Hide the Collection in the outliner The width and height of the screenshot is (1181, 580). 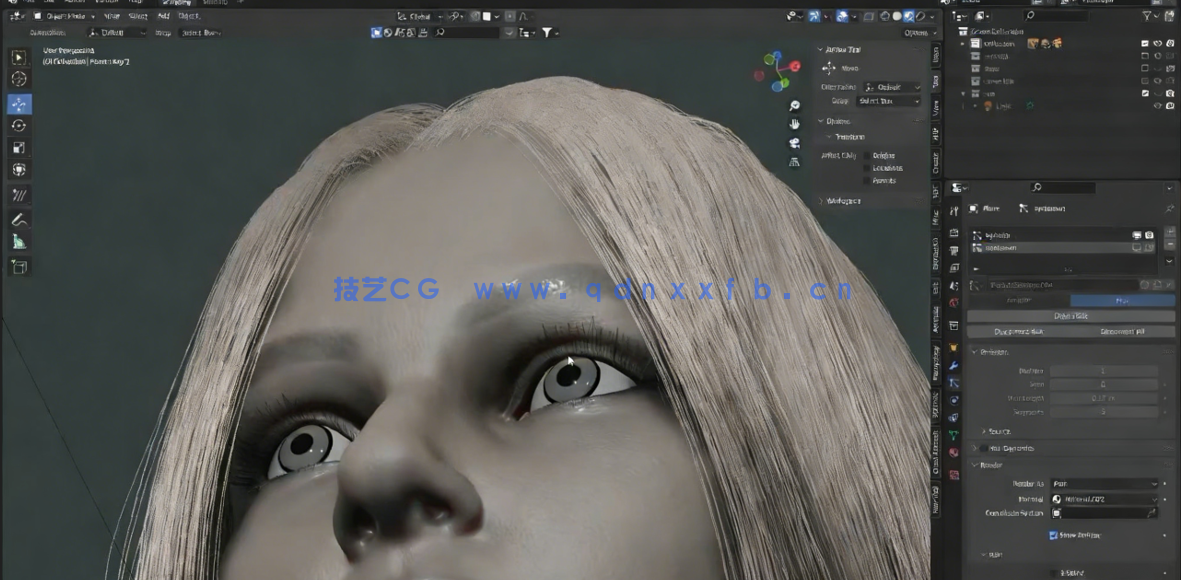click(x=1157, y=44)
